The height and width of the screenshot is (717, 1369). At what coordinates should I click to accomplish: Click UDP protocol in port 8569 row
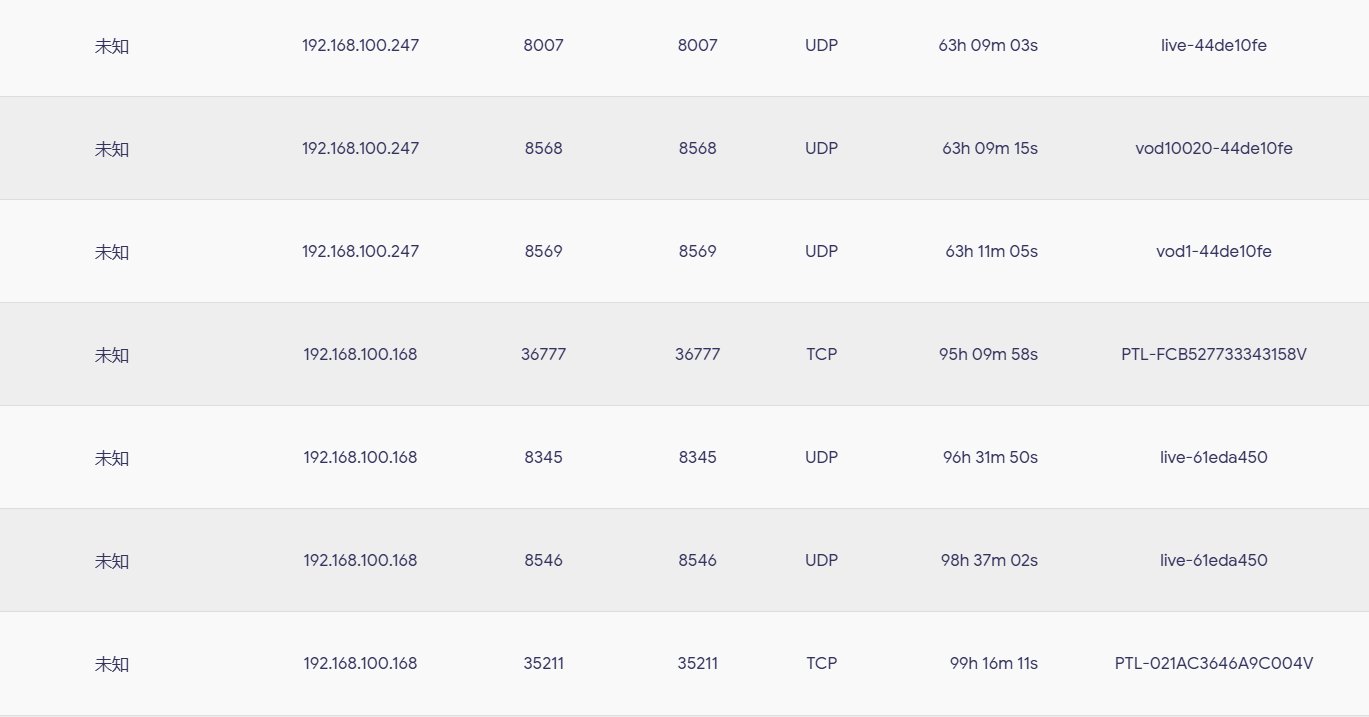(x=821, y=251)
